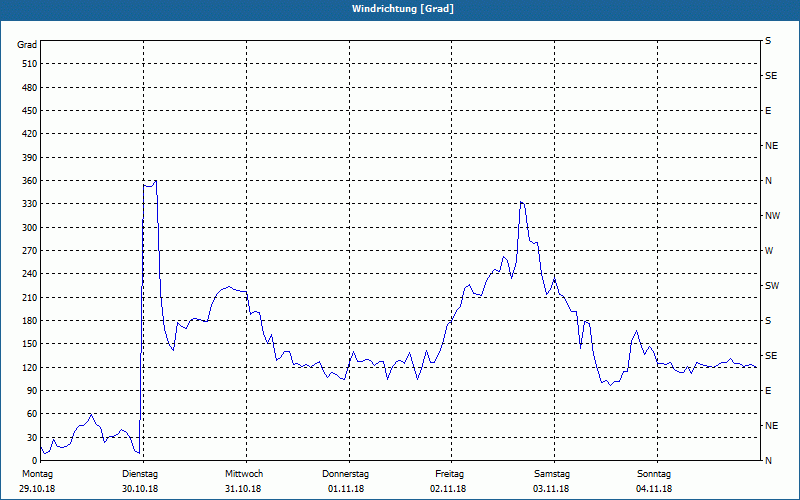Click the date 03.11.18
The image size is (800, 500).
point(551,489)
